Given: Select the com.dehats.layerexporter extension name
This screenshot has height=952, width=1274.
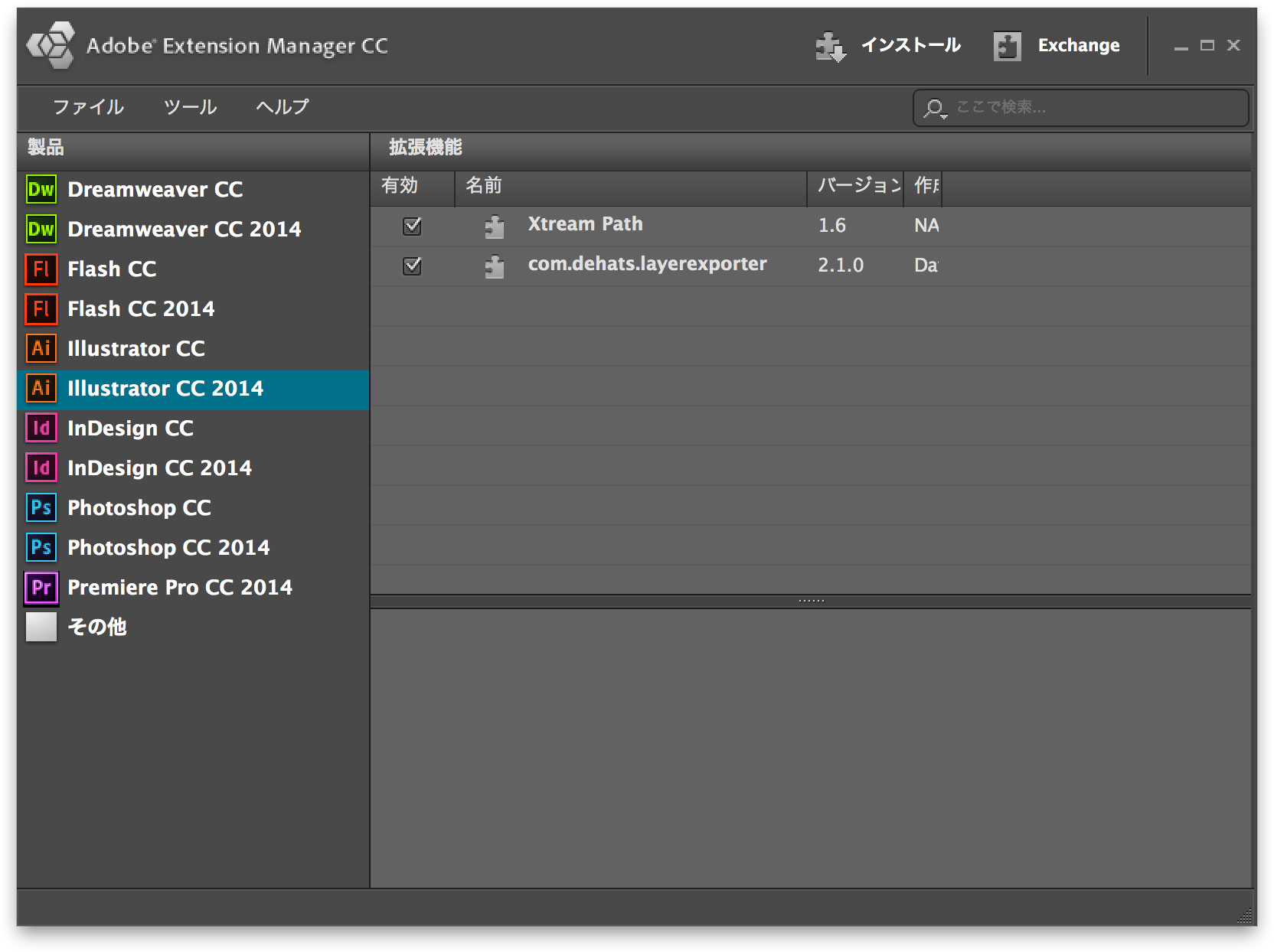Looking at the screenshot, I should [x=647, y=264].
